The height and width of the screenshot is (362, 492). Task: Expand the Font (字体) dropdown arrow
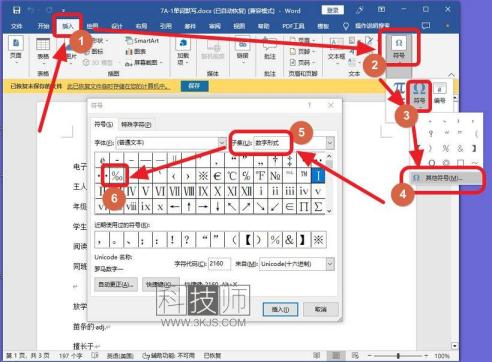[222, 143]
